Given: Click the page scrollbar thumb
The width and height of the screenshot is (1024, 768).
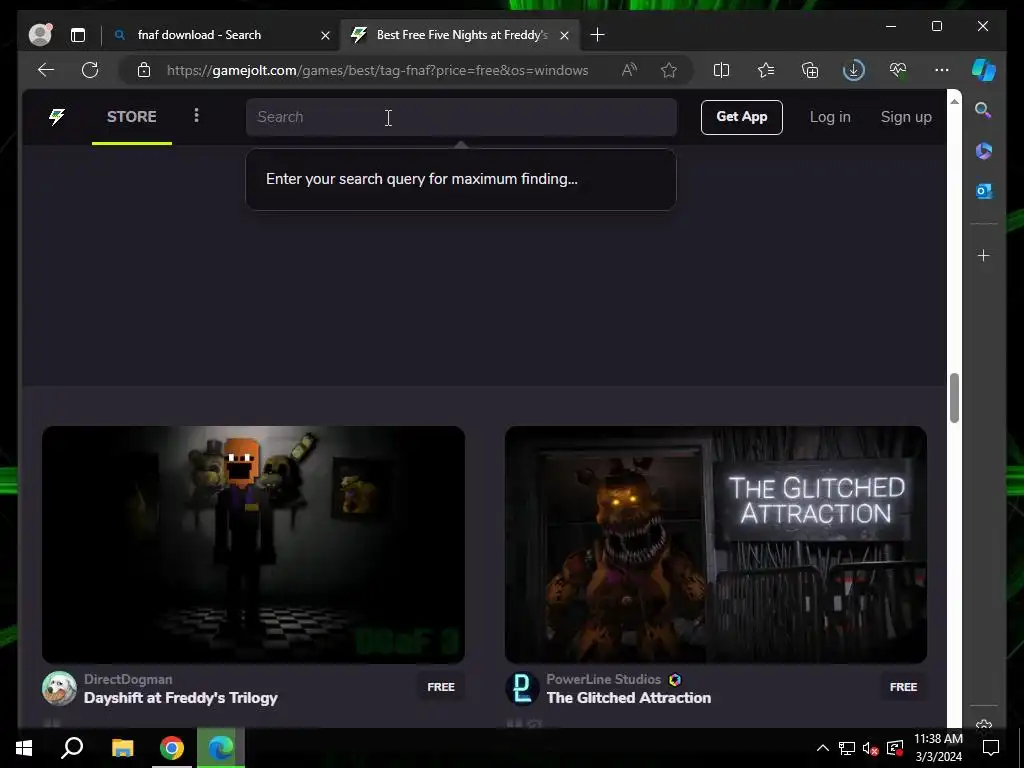Looking at the screenshot, I should 954,398.
